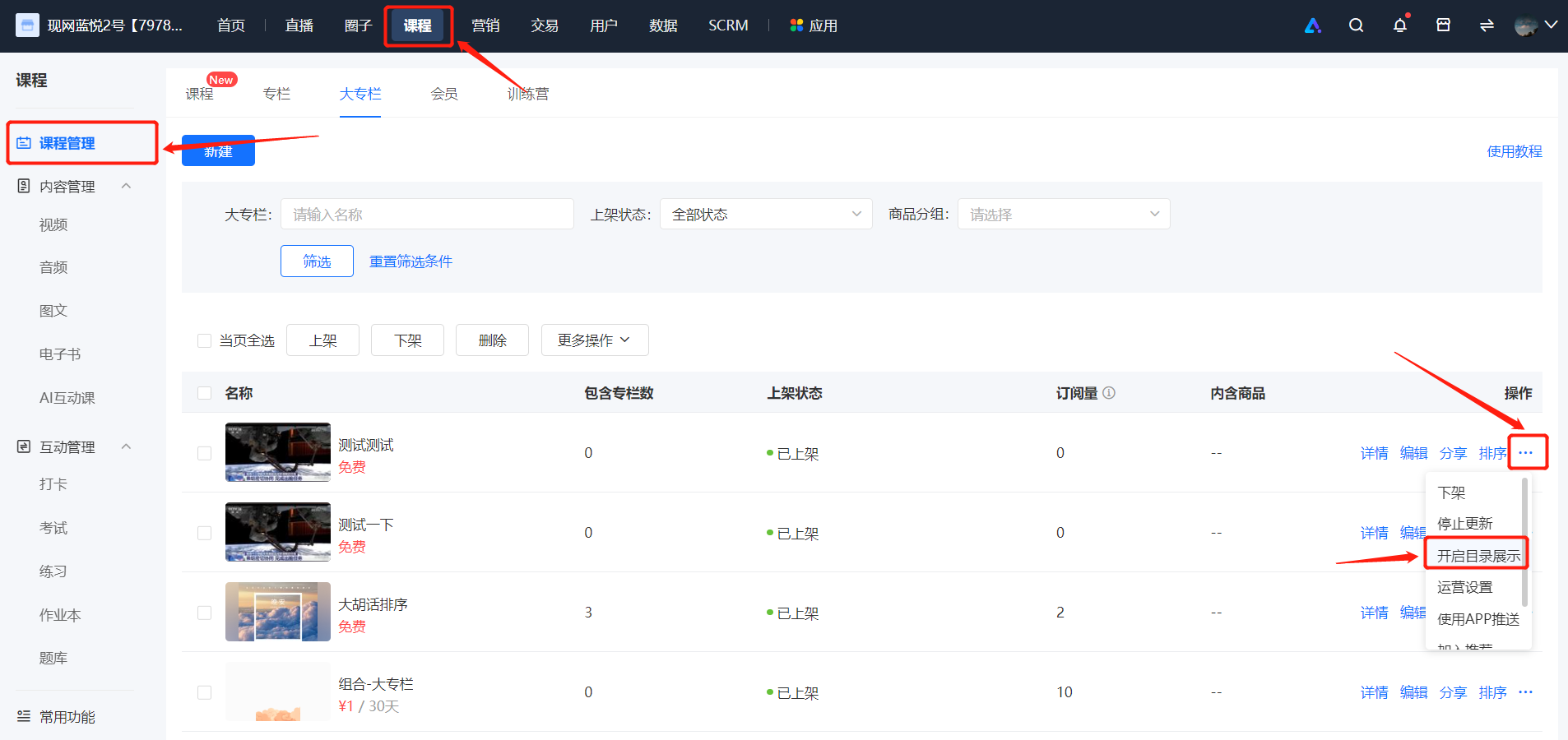The width and height of the screenshot is (1568, 740).
Task: Click 分享 for 测试测试
Action: pyautogui.click(x=1453, y=453)
